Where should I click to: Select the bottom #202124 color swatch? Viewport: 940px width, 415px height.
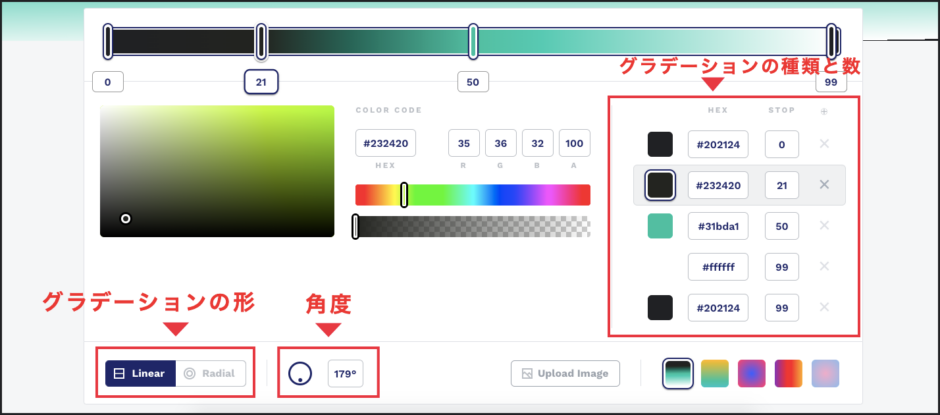click(660, 308)
